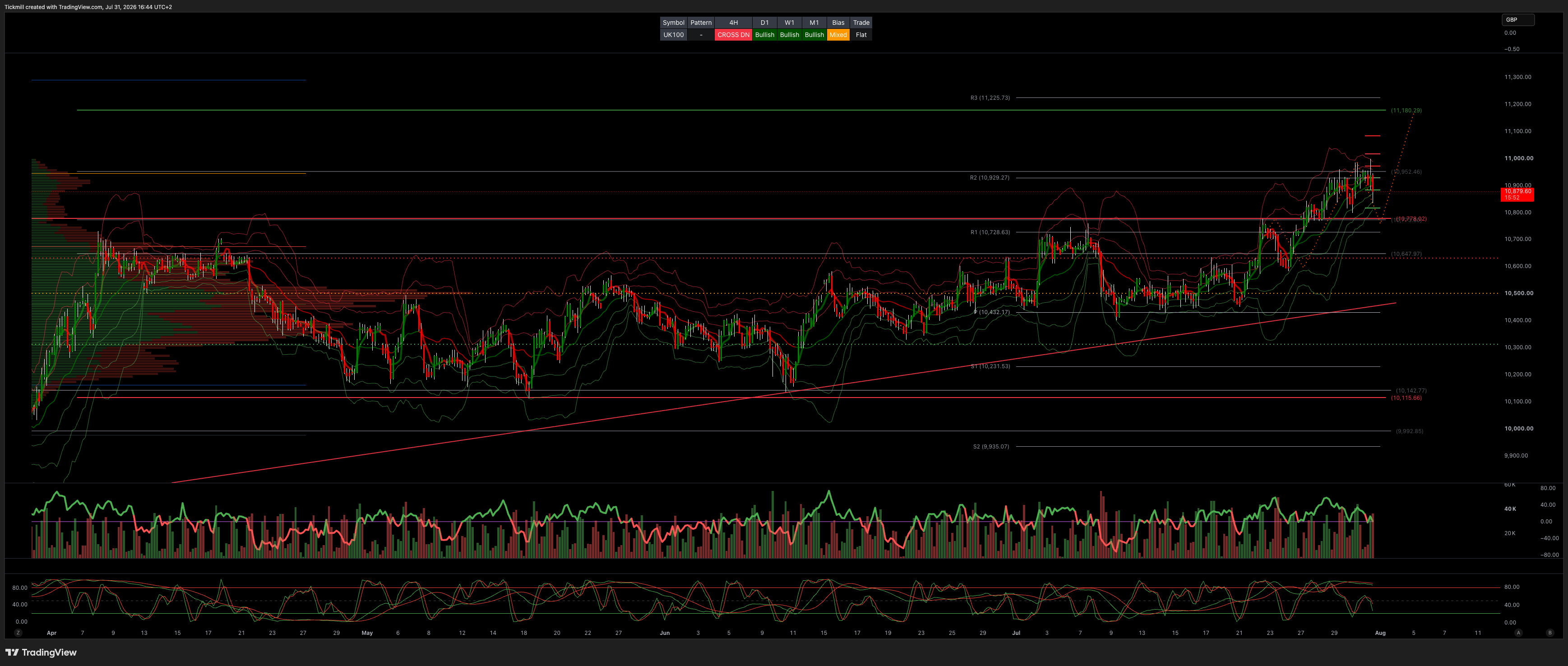This screenshot has width=1568, height=666.
Task: Click the TradingView logo
Action: (x=41, y=652)
